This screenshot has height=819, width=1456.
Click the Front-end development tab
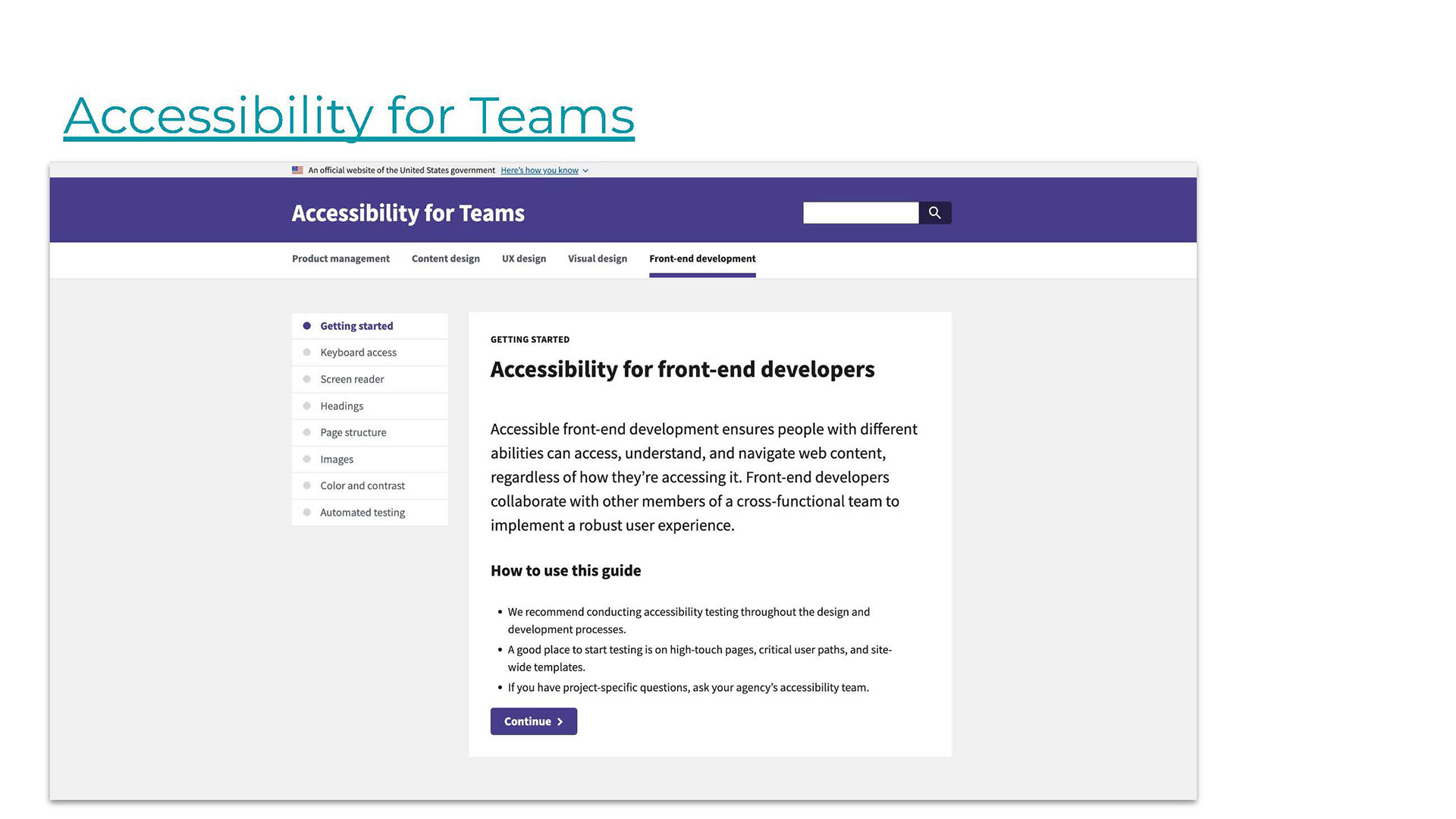click(x=701, y=259)
